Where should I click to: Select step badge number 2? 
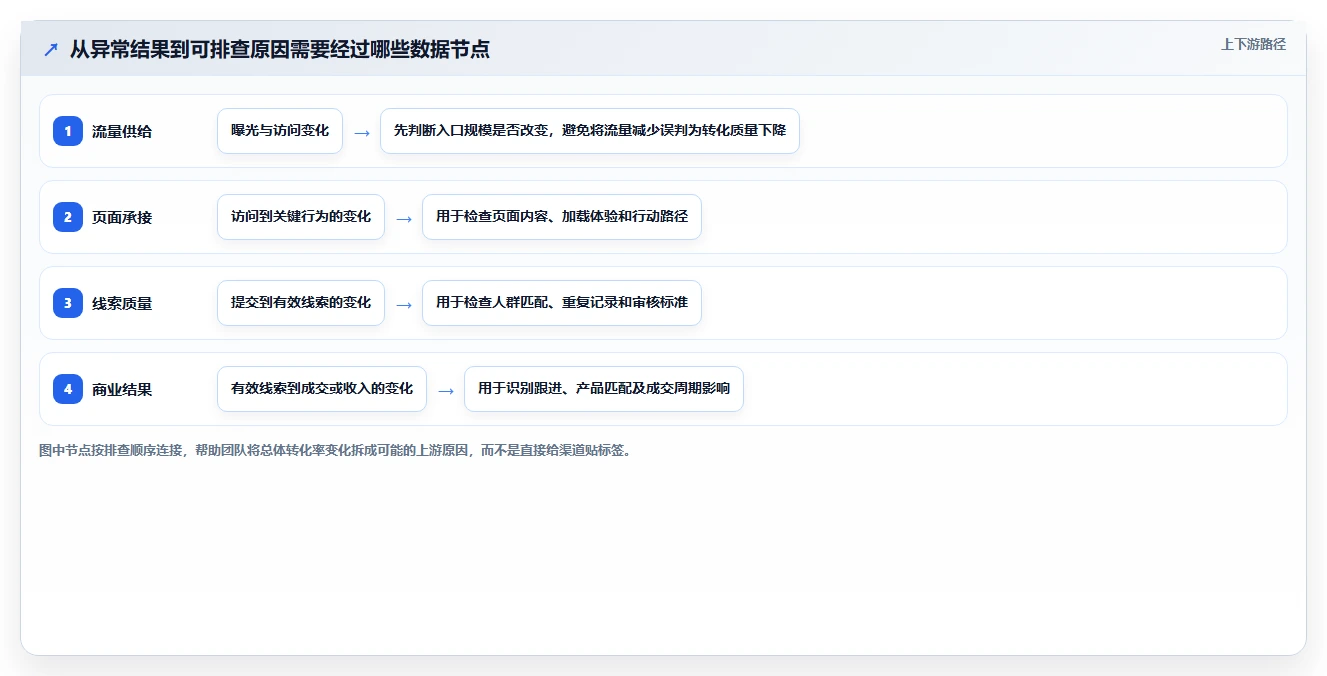68,217
